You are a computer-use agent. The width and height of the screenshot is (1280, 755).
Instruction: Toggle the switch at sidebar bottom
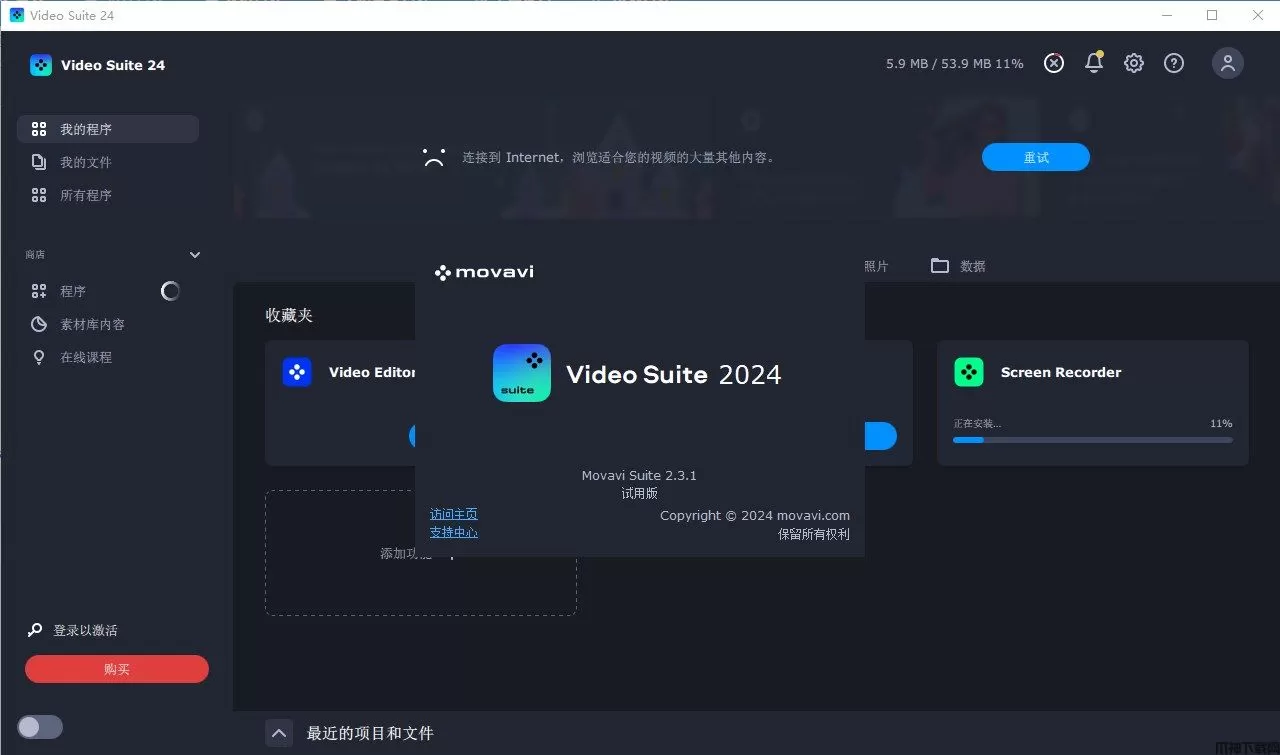click(x=40, y=727)
